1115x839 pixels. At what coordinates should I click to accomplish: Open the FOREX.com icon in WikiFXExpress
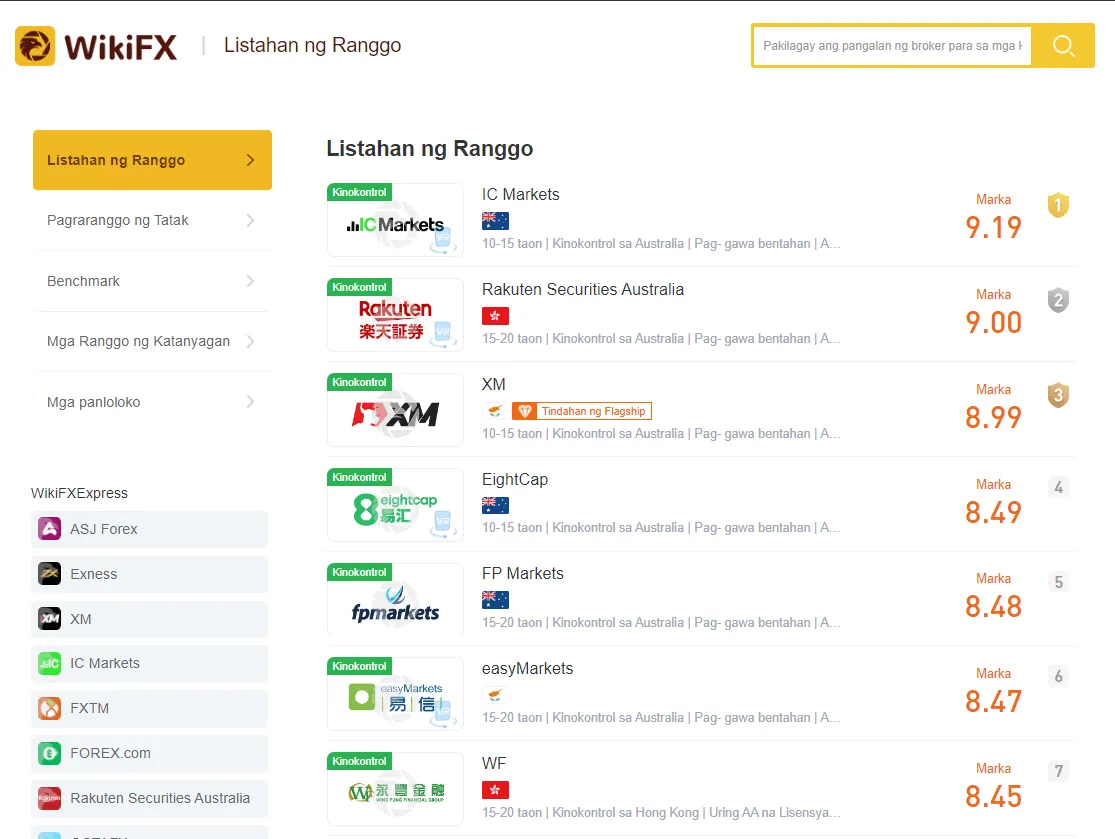pyautogui.click(x=49, y=753)
